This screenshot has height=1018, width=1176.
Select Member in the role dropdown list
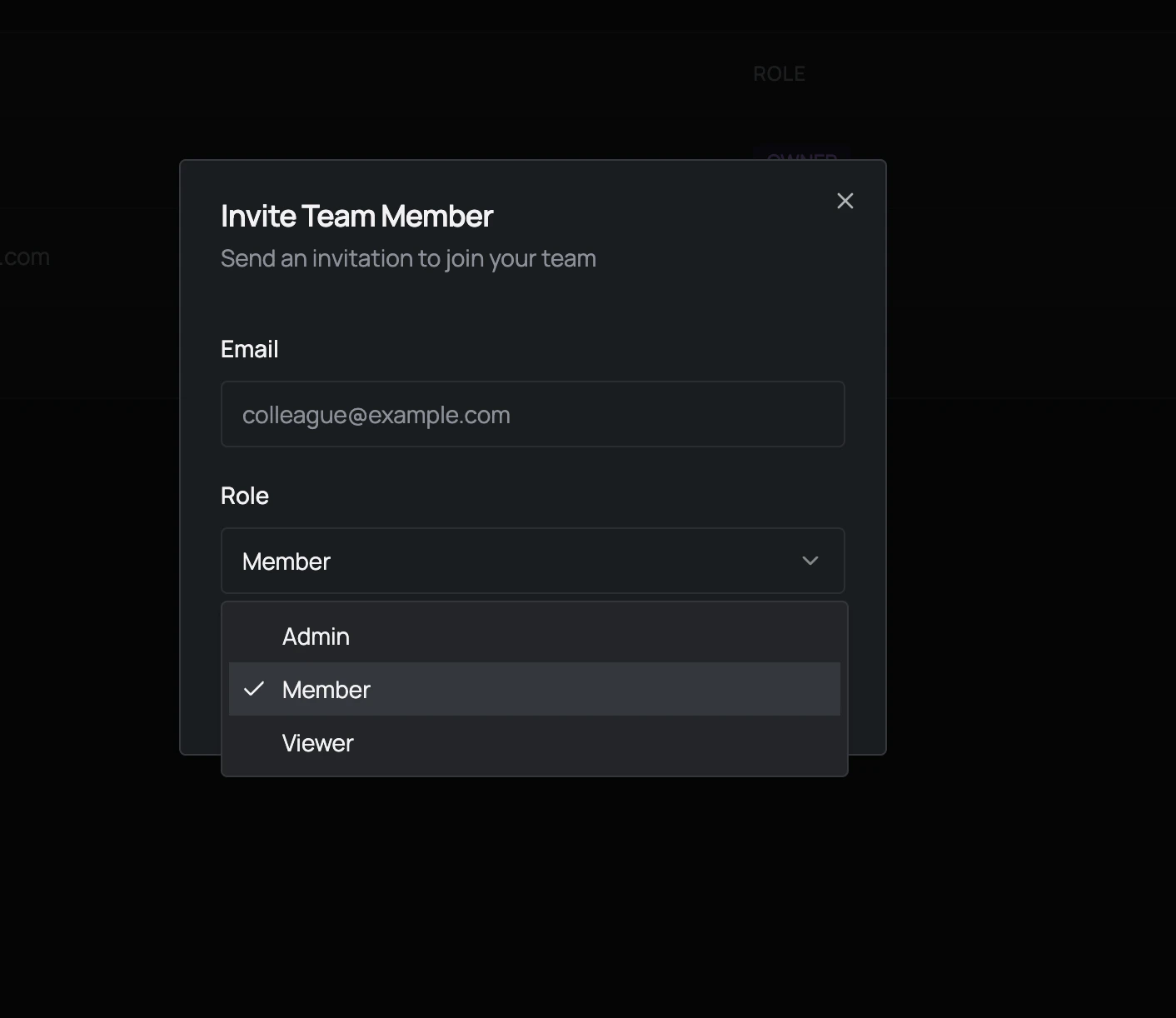click(326, 689)
